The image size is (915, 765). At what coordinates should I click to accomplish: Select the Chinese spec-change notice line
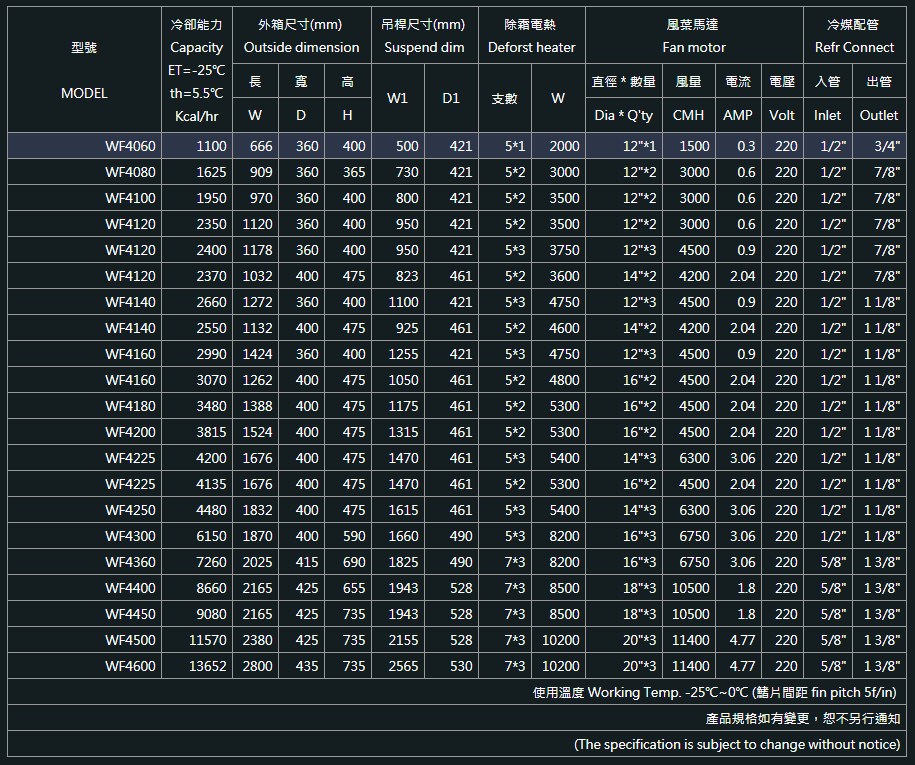point(803,718)
